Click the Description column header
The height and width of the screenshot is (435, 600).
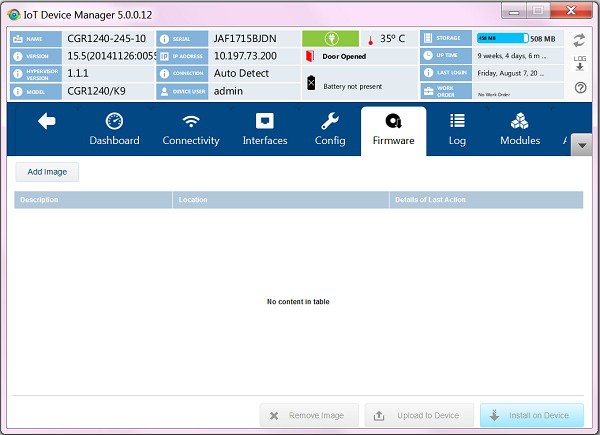click(x=93, y=200)
